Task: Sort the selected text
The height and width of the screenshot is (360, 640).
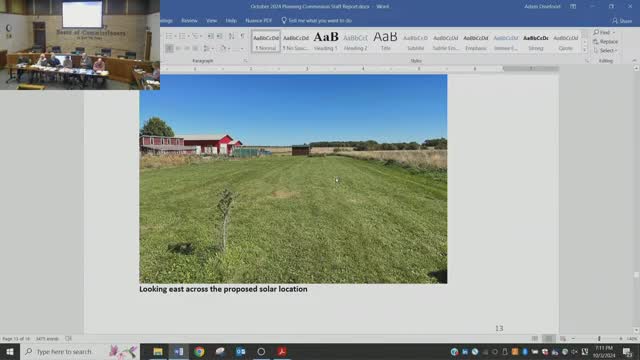Action: pyautogui.click(x=231, y=36)
